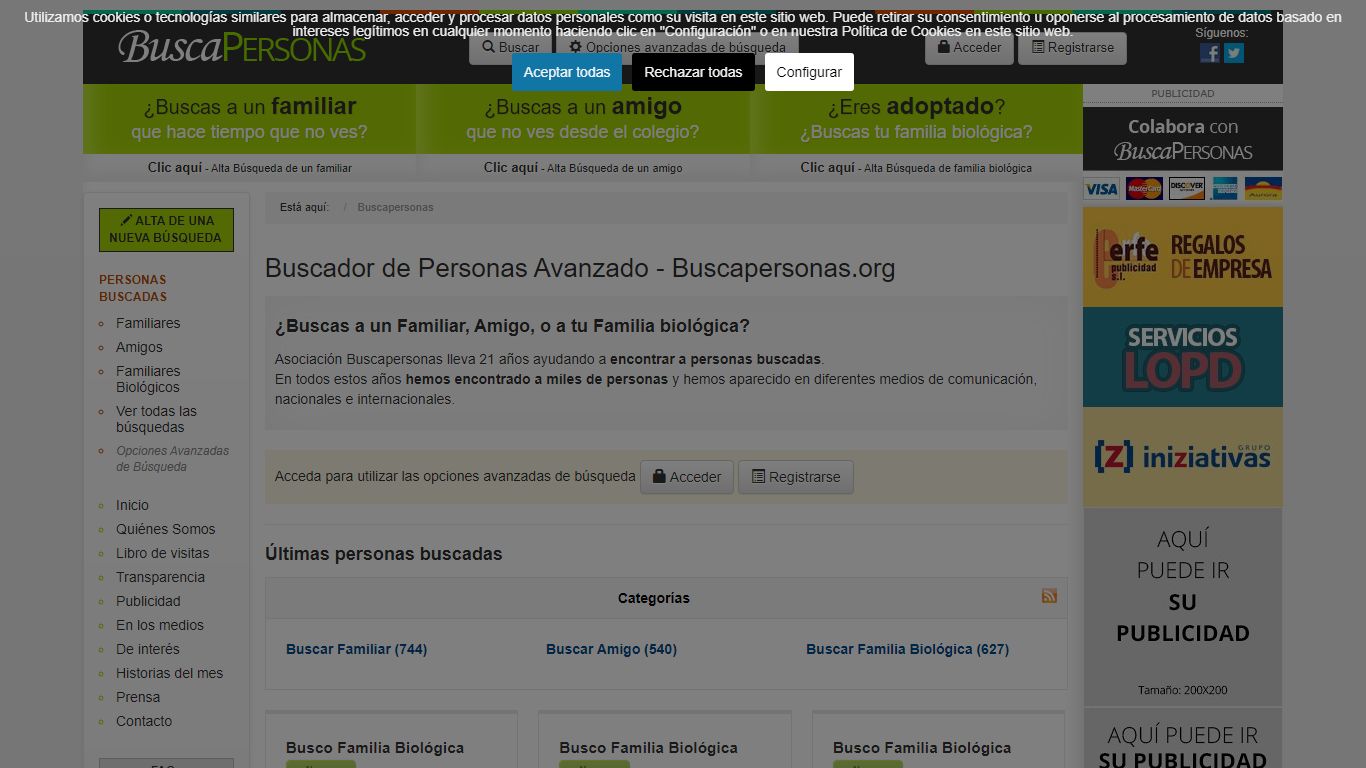The width and height of the screenshot is (1366, 768).
Task: Click Alta Búsqueda de un amigo link
Action: click(583, 168)
